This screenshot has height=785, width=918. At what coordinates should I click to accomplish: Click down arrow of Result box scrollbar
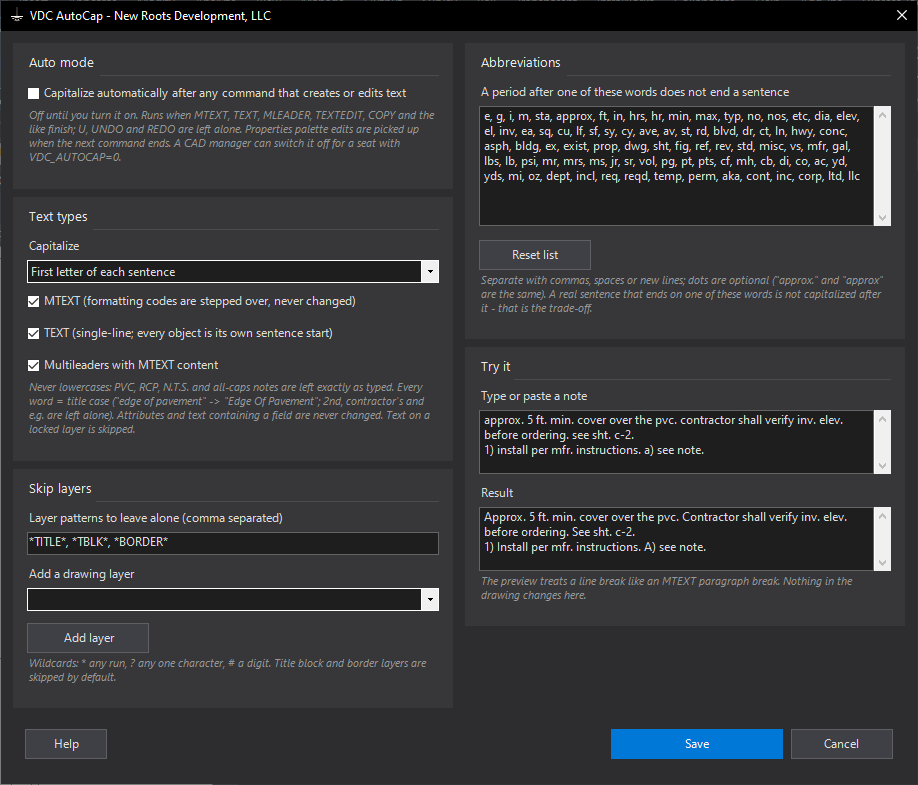tap(882, 563)
